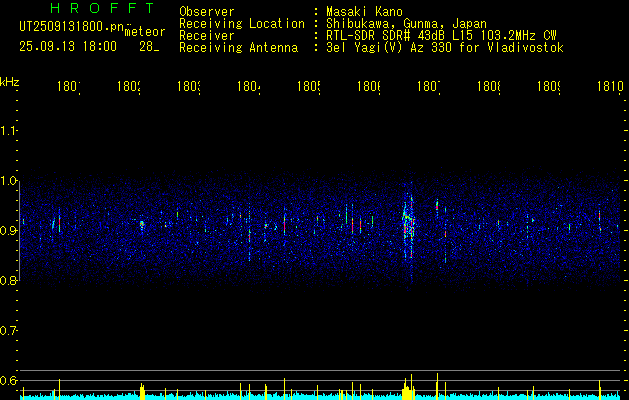Click the 1.0 frequency axis label
This screenshot has height=400, width=629.
[x=8, y=181]
